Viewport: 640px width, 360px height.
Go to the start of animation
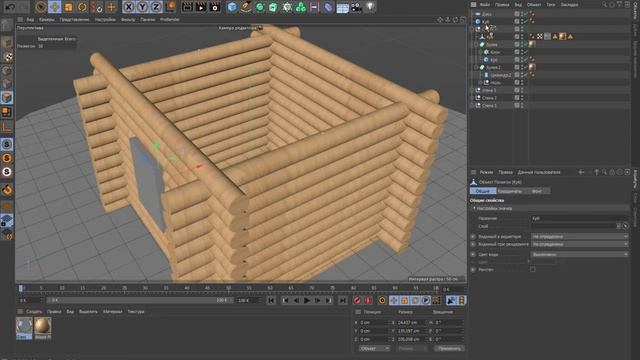click(271, 300)
